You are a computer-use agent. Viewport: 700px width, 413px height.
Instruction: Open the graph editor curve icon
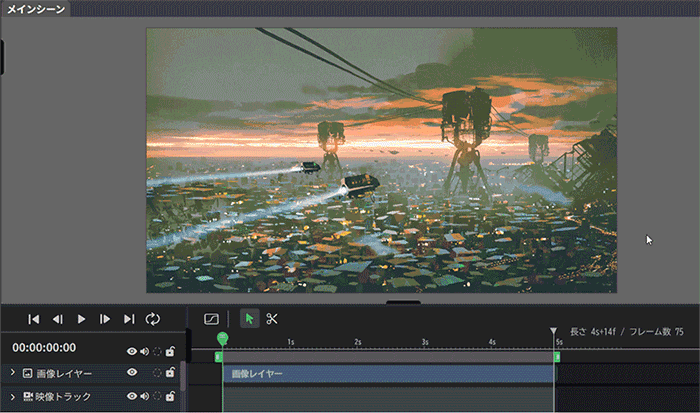coord(211,319)
